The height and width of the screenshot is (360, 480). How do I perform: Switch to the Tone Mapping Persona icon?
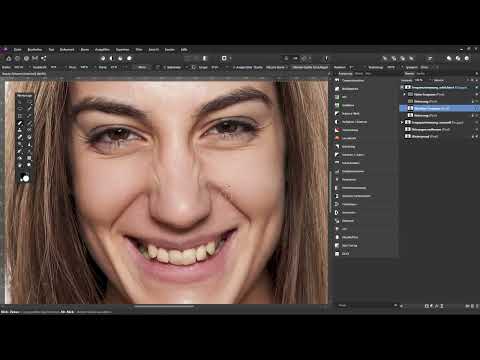35,58
